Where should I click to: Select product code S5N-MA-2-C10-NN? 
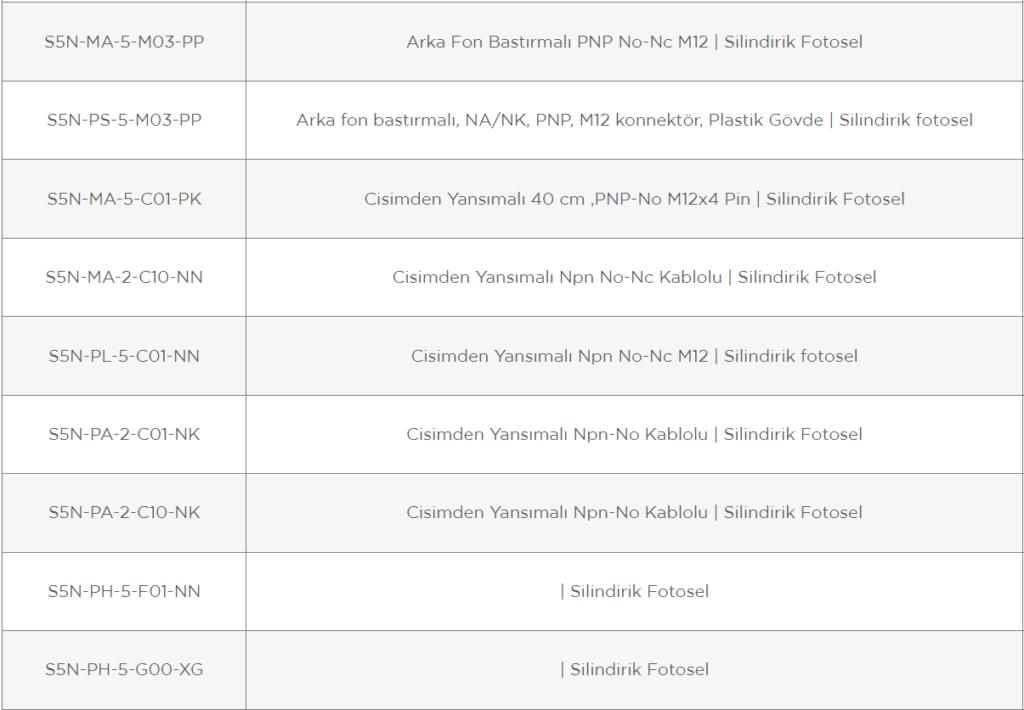click(124, 277)
